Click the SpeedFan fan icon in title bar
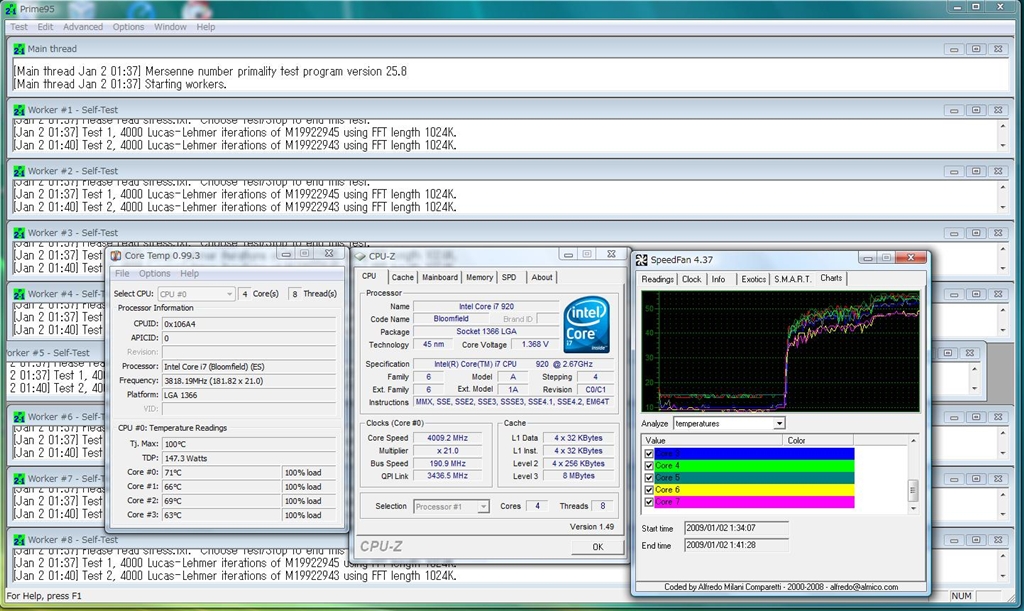This screenshot has height=611, width=1024. tap(642, 259)
